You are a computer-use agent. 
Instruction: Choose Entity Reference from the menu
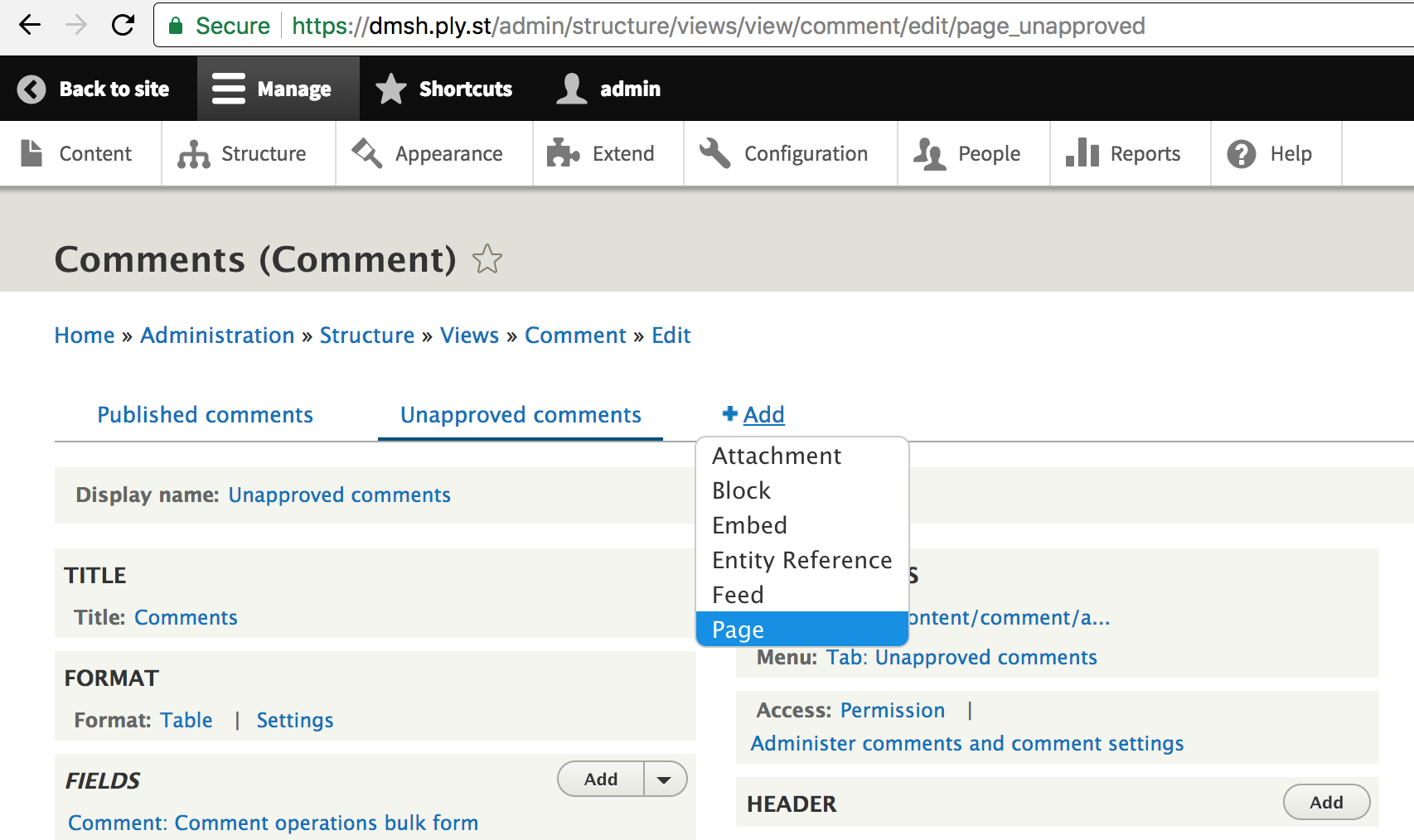(801, 560)
